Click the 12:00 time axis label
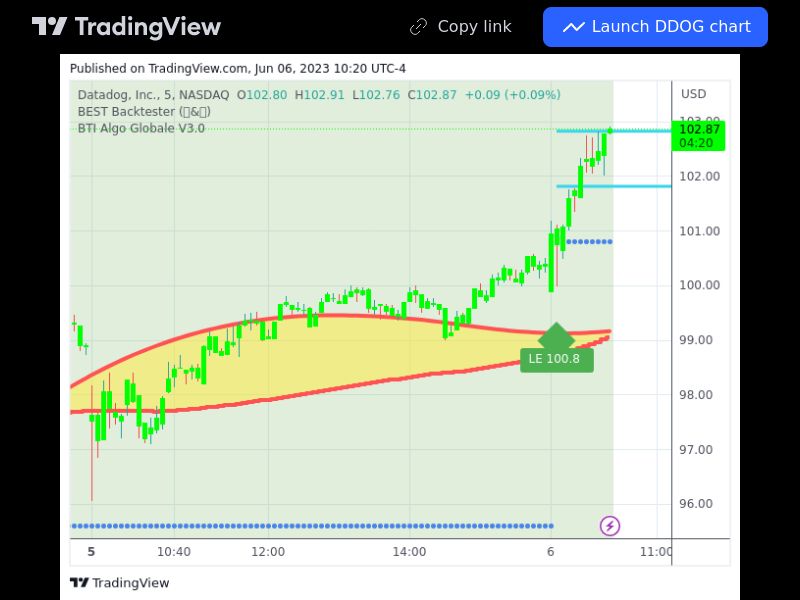 coord(268,552)
